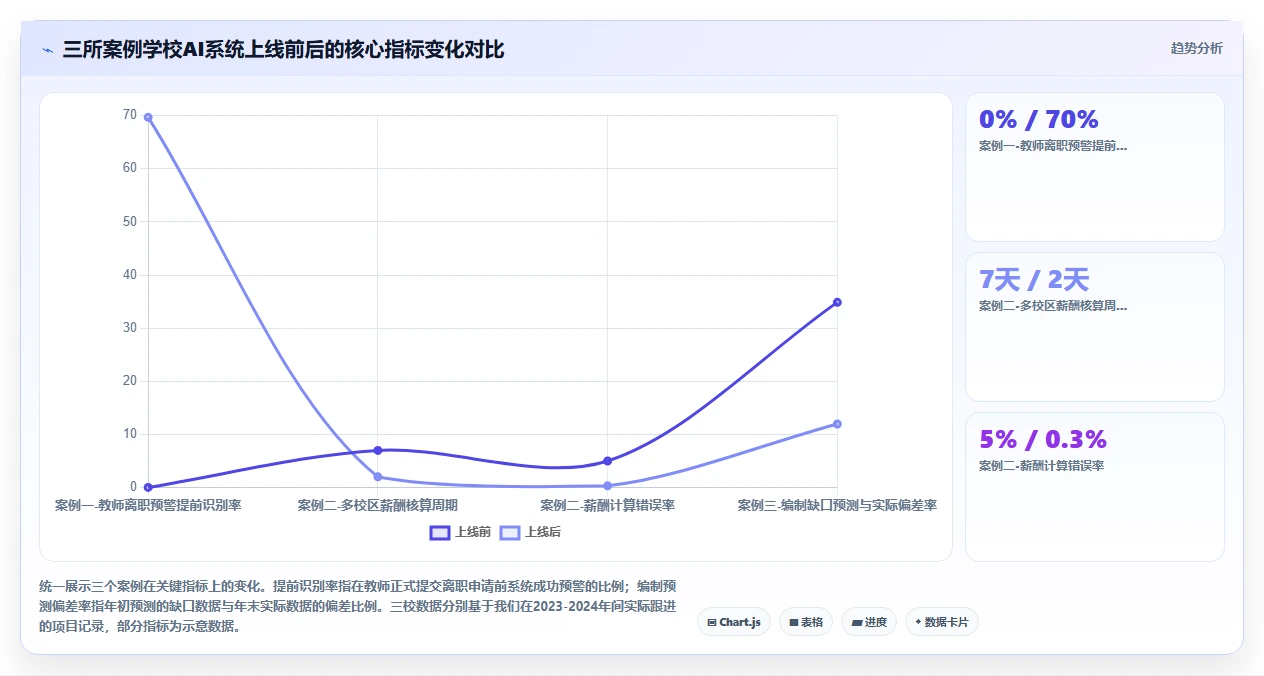Image resolution: width=1264 pixels, height=676 pixels.
Task: Toggle the 上线前 legend item
Action: tap(460, 532)
